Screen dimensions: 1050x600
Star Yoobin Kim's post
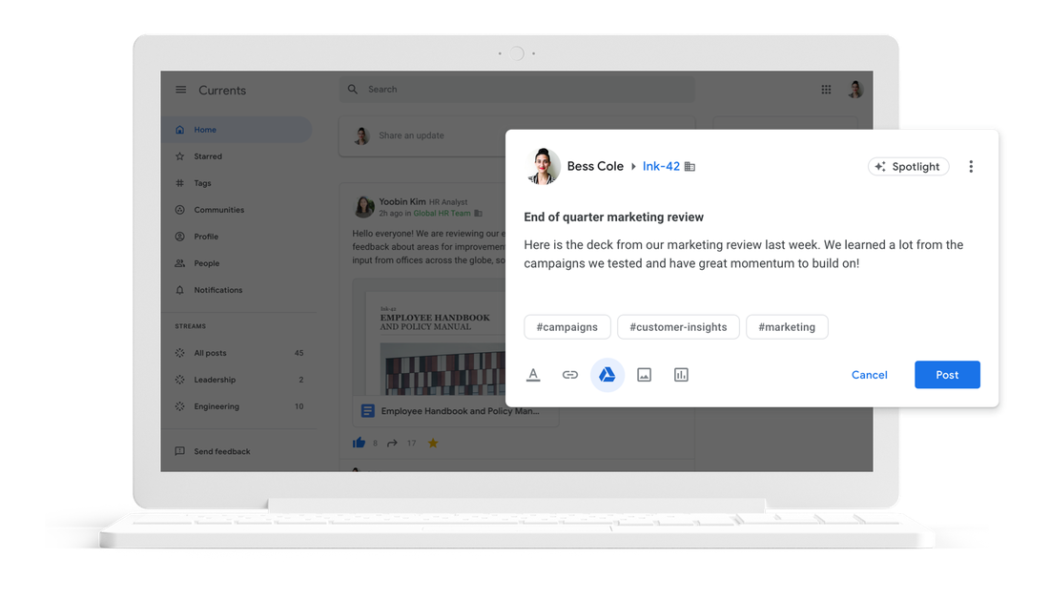click(x=433, y=441)
